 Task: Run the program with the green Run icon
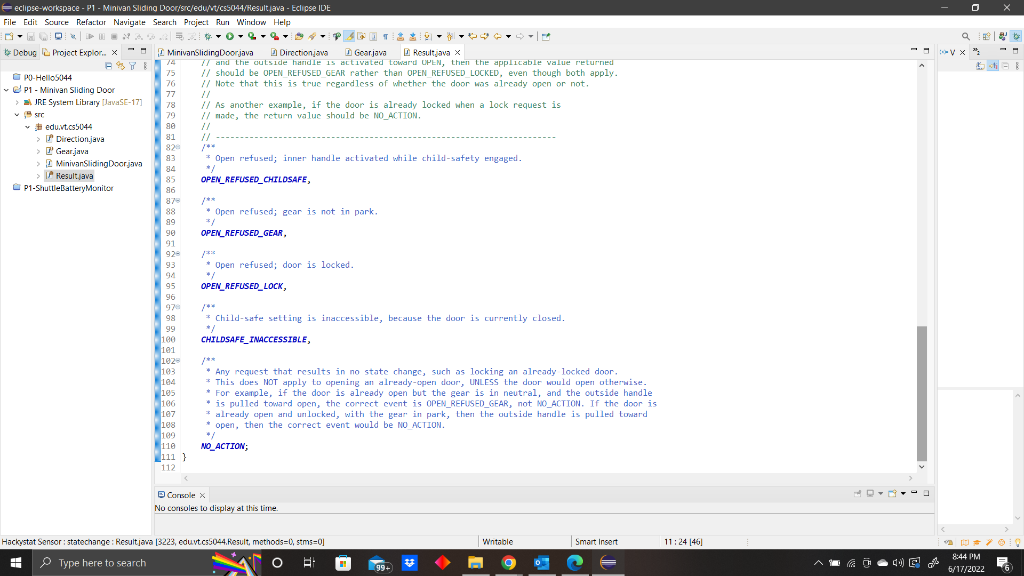click(230, 35)
